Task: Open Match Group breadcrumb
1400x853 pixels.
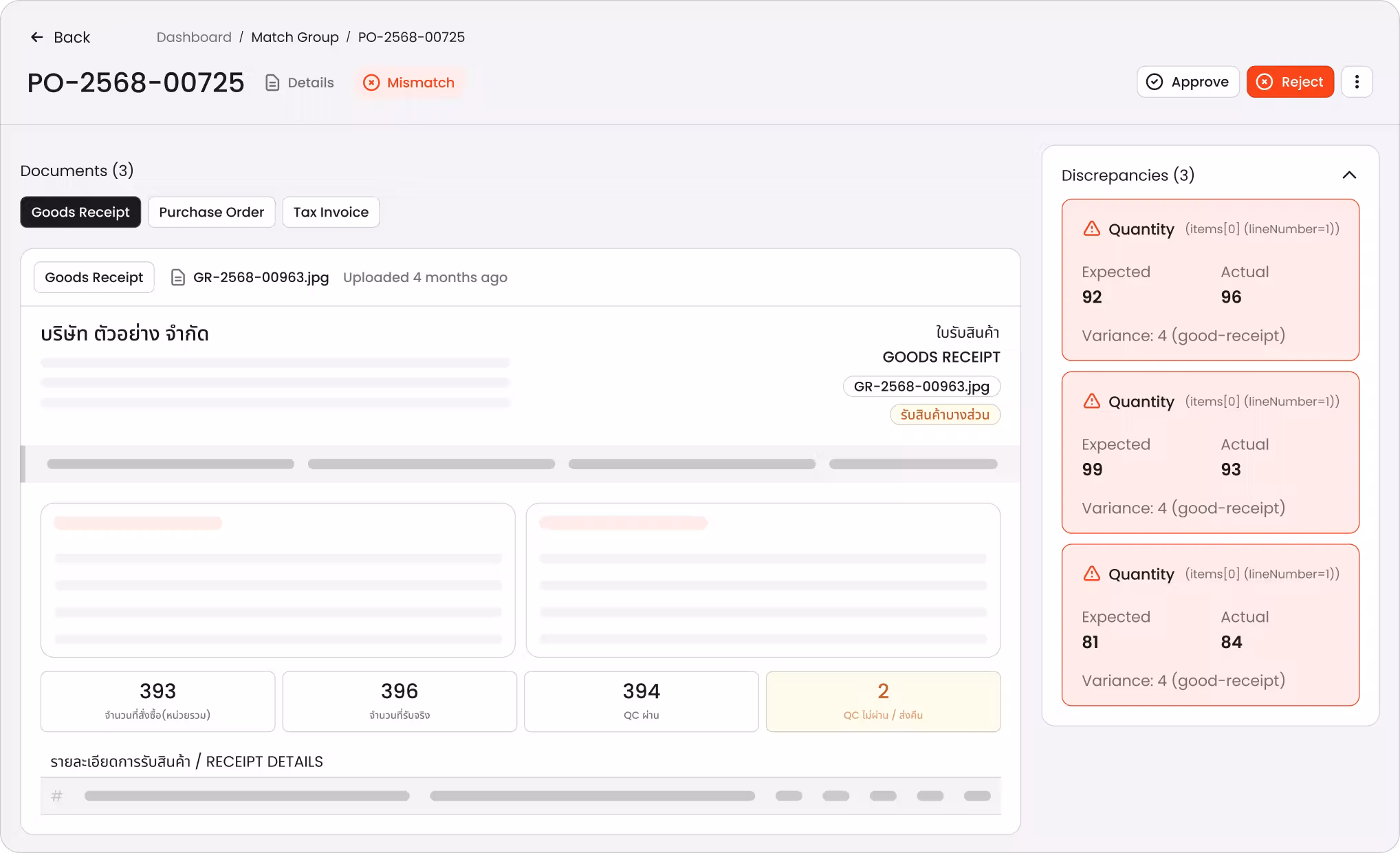Action: click(295, 37)
